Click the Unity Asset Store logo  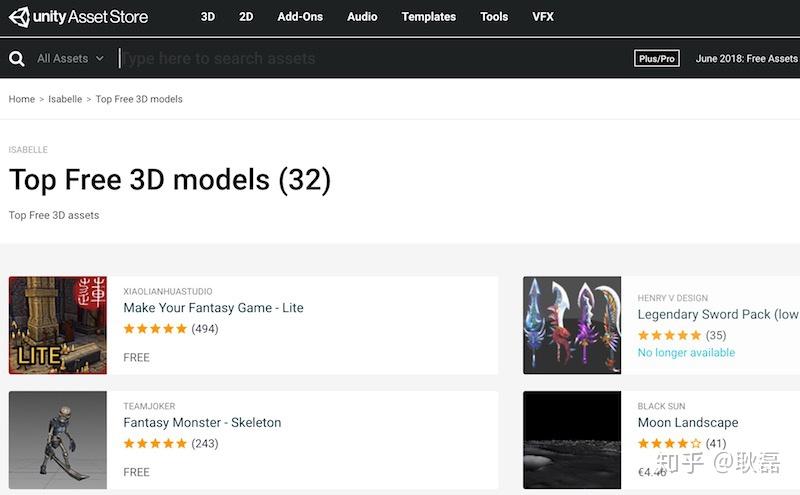(78, 16)
